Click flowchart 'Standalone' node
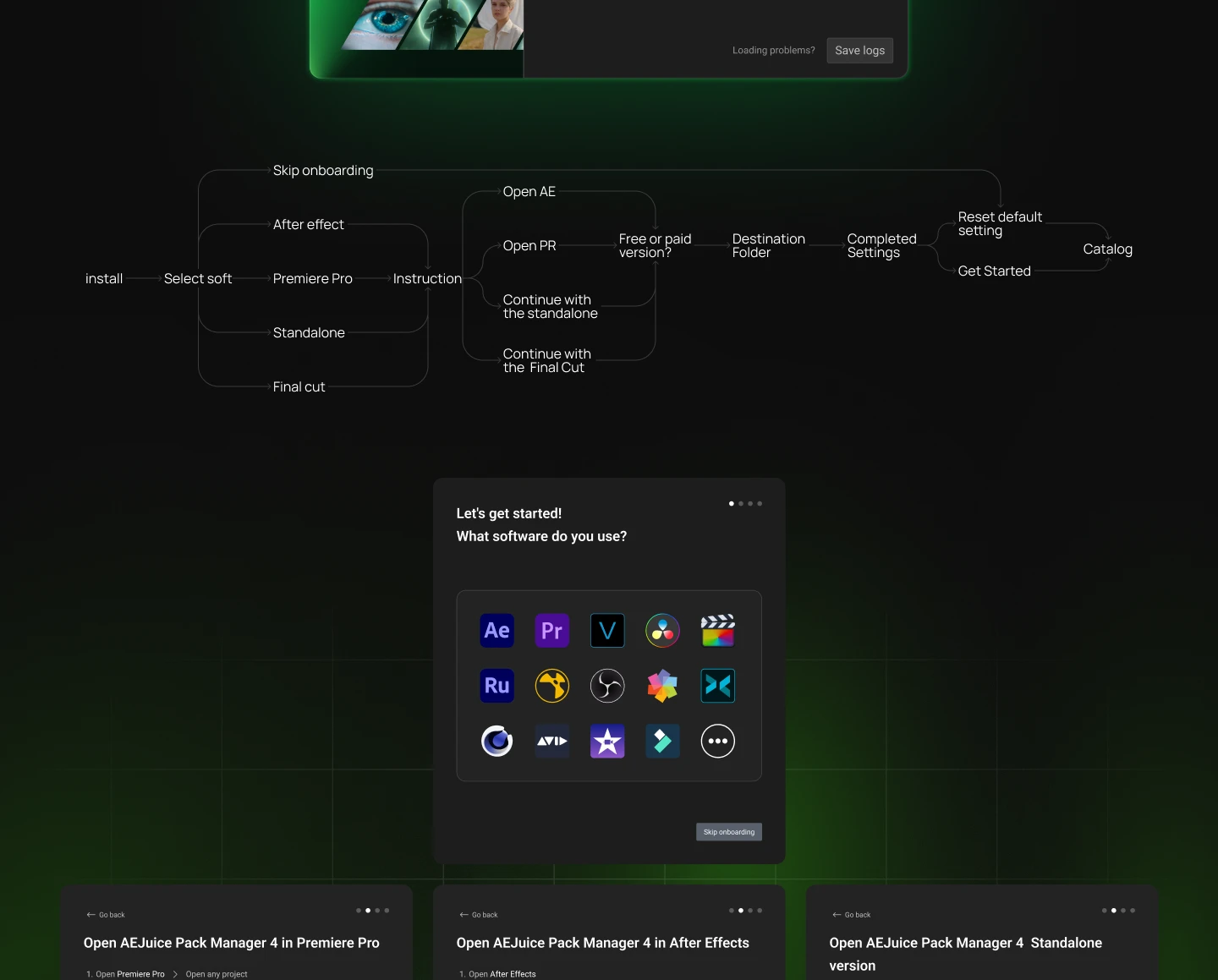 309,333
